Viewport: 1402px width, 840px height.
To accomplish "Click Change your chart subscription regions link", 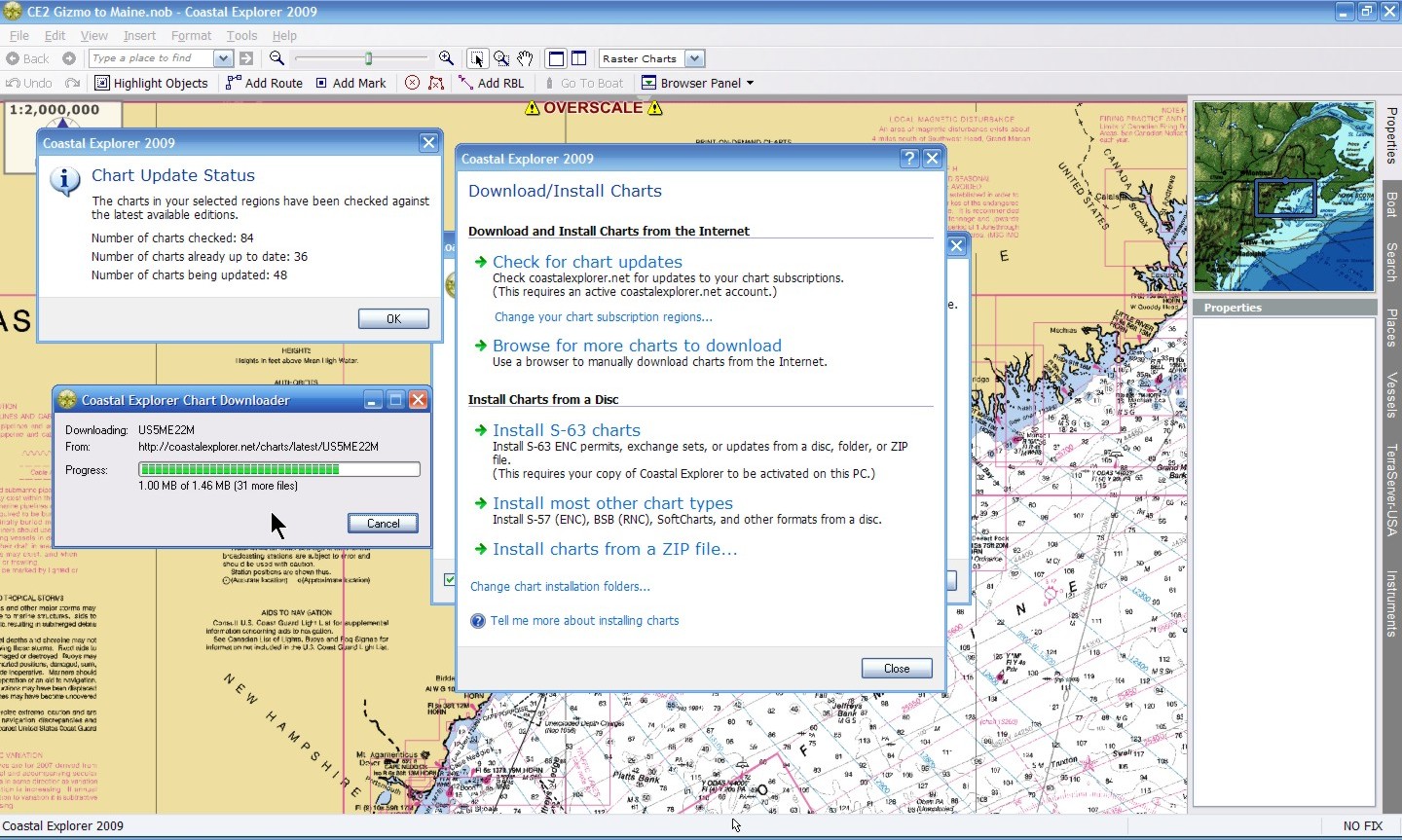I will tap(603, 317).
